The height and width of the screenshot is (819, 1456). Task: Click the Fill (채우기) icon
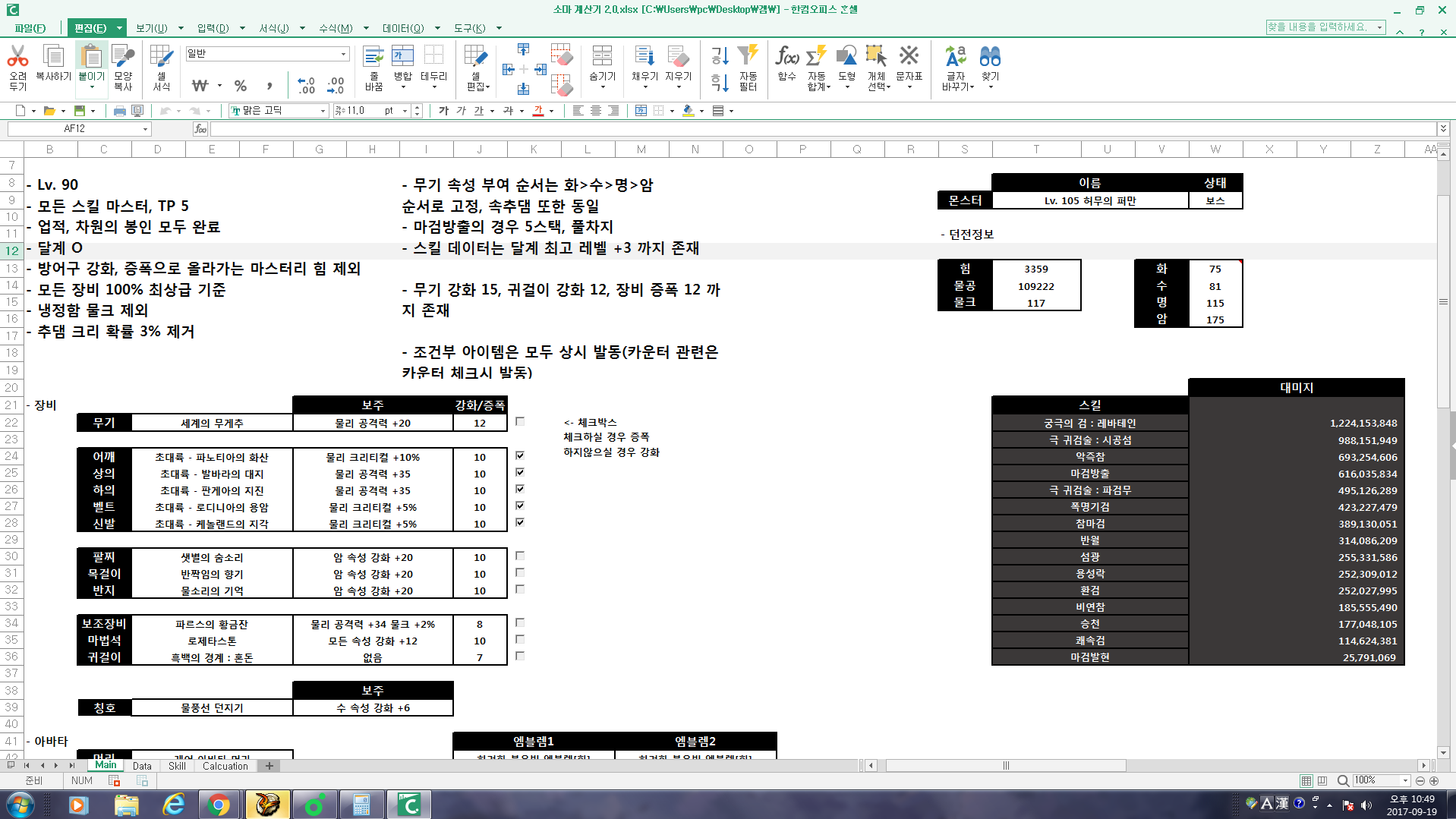click(x=644, y=57)
